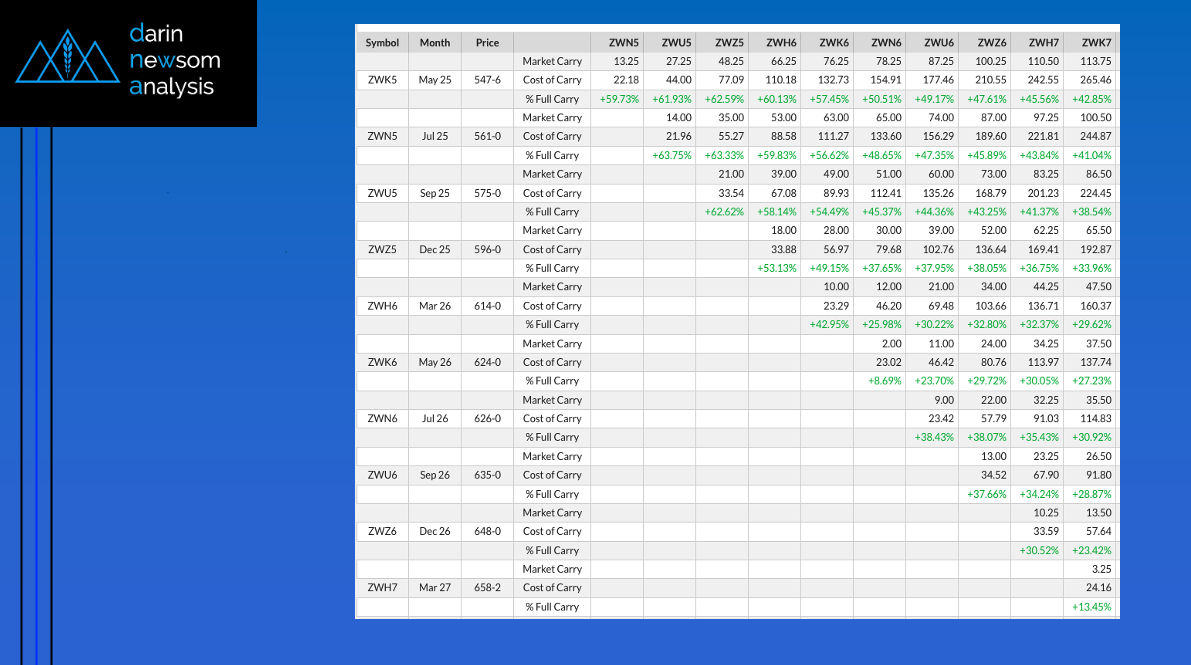This screenshot has width=1191, height=665.
Task: Click the ZWH7 symbol row cell
Action: 382,588
